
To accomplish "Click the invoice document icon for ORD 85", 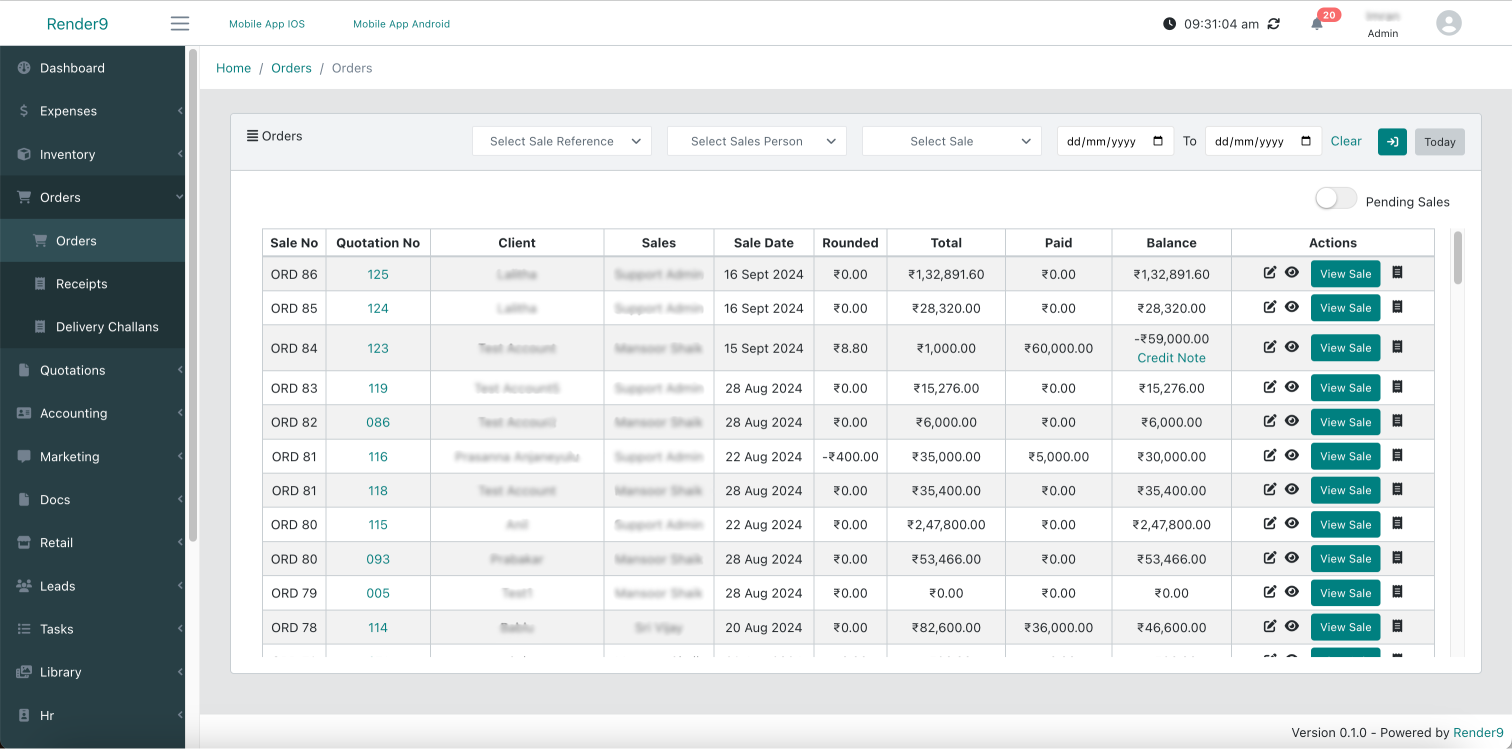I will [1397, 307].
